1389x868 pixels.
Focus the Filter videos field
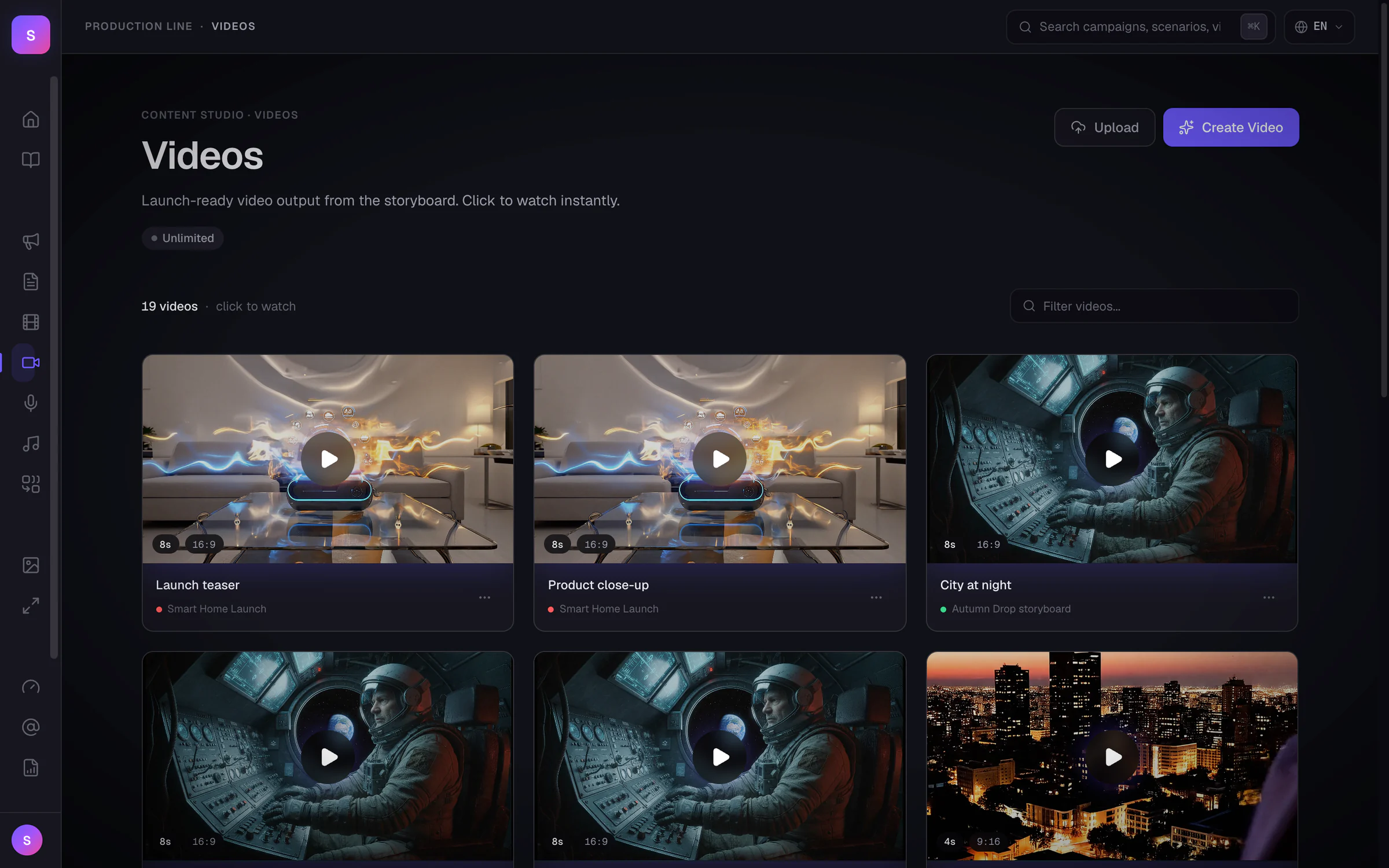point(1154,306)
